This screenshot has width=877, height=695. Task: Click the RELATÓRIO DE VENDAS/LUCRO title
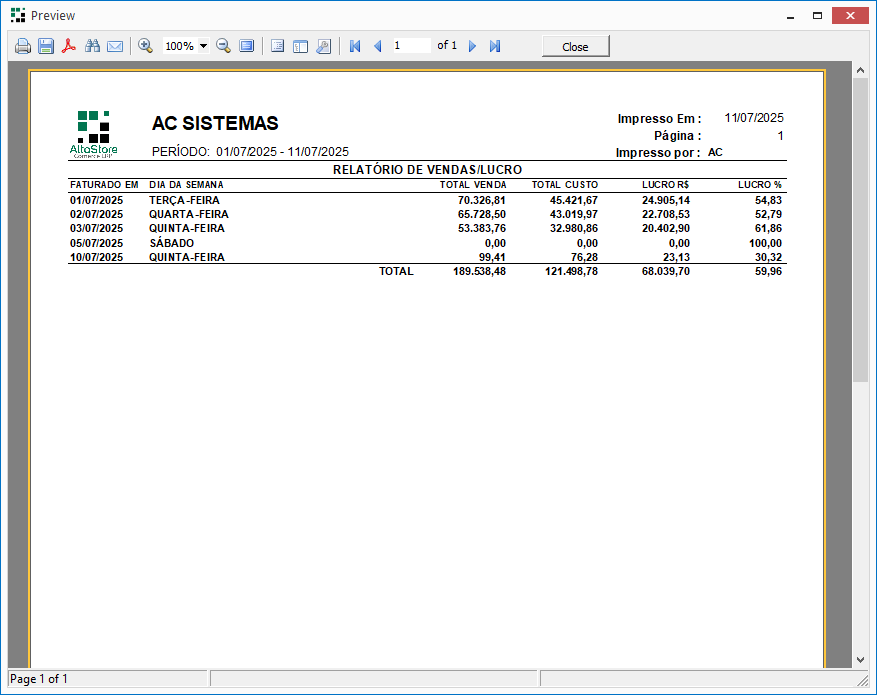pos(427,169)
